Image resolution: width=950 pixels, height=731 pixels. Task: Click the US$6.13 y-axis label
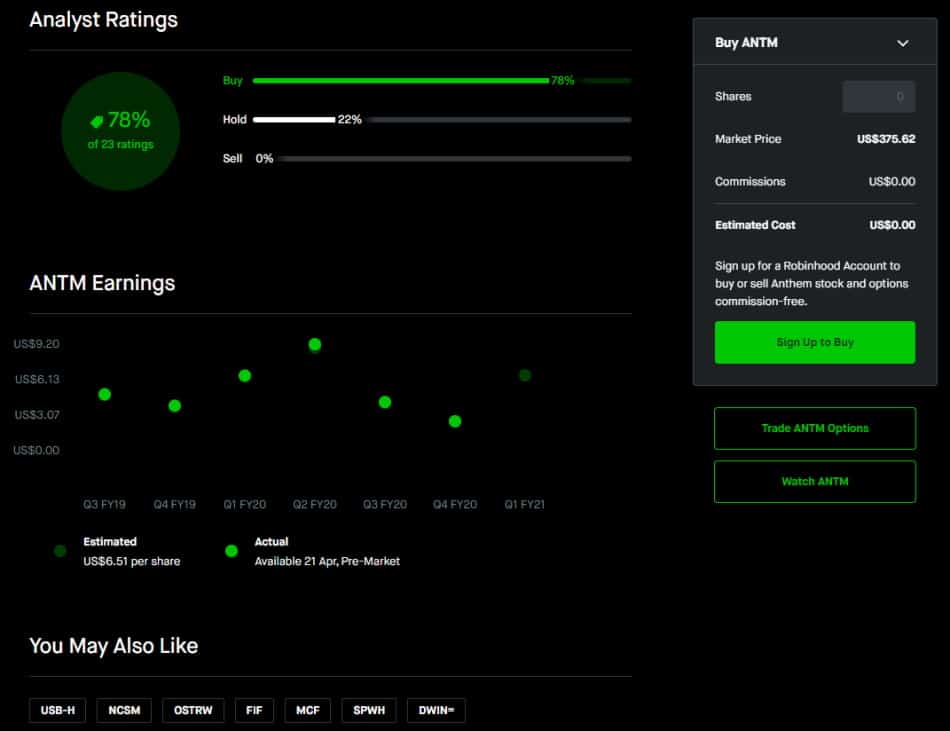point(37,380)
